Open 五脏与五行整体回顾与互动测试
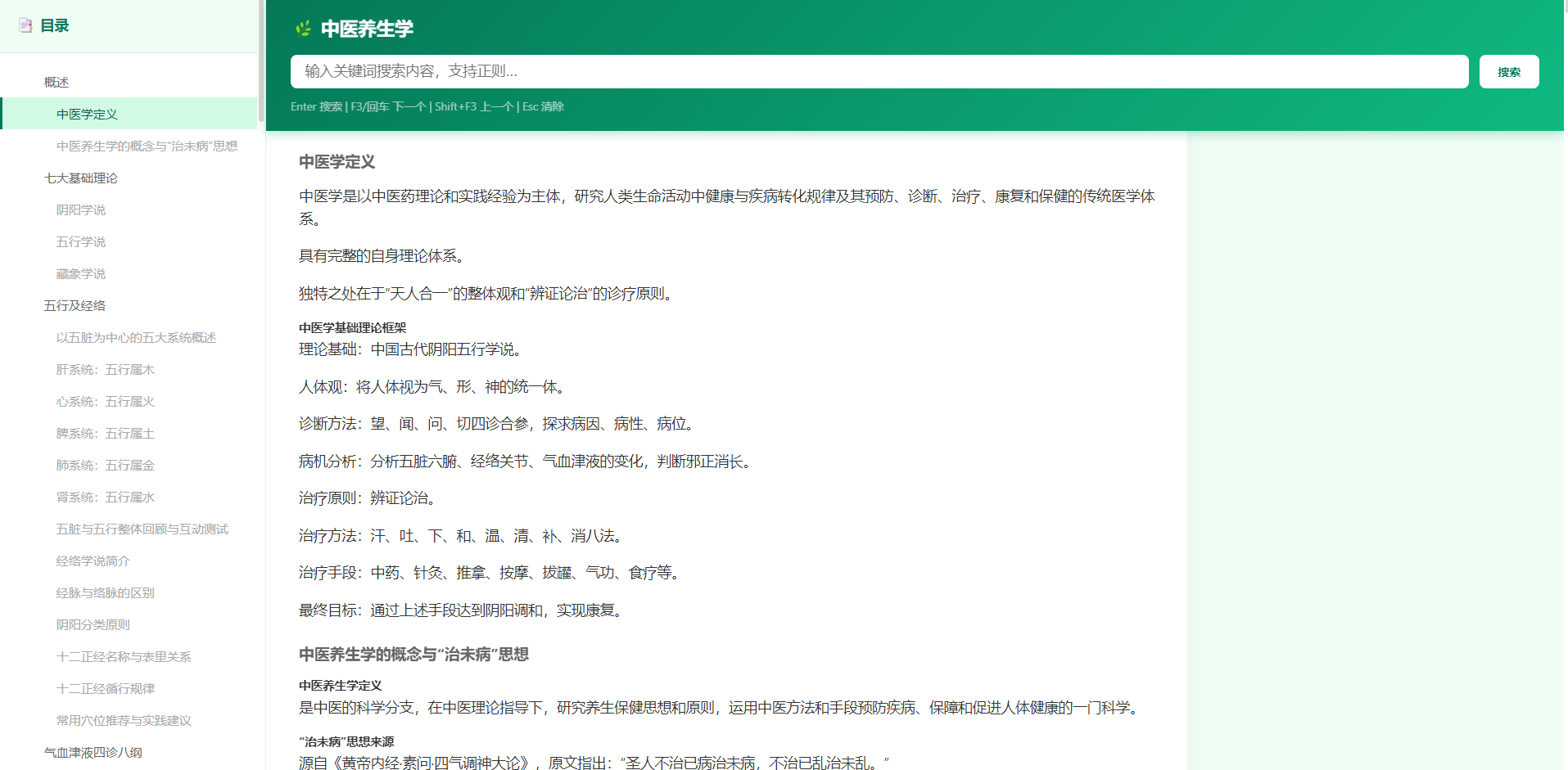The width and height of the screenshot is (1568, 770). (142, 529)
